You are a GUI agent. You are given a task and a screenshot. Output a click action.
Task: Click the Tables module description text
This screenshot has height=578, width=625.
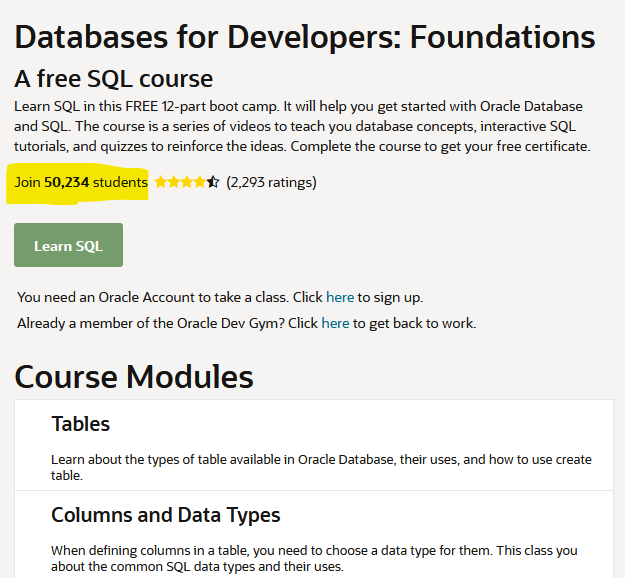click(321, 467)
